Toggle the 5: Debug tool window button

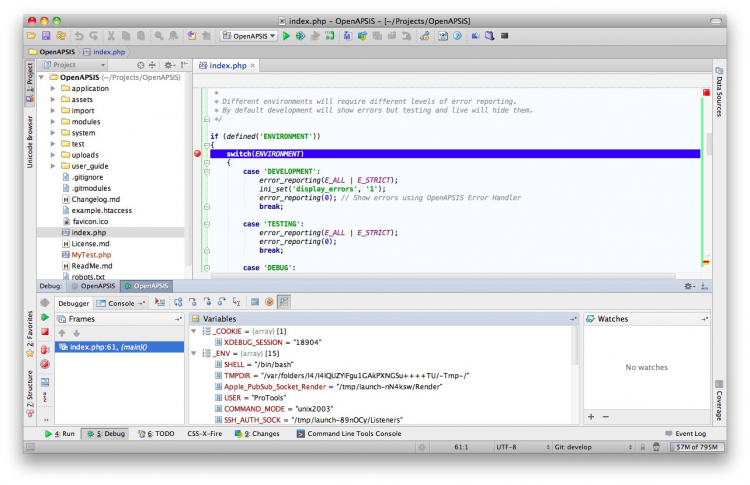coord(105,434)
